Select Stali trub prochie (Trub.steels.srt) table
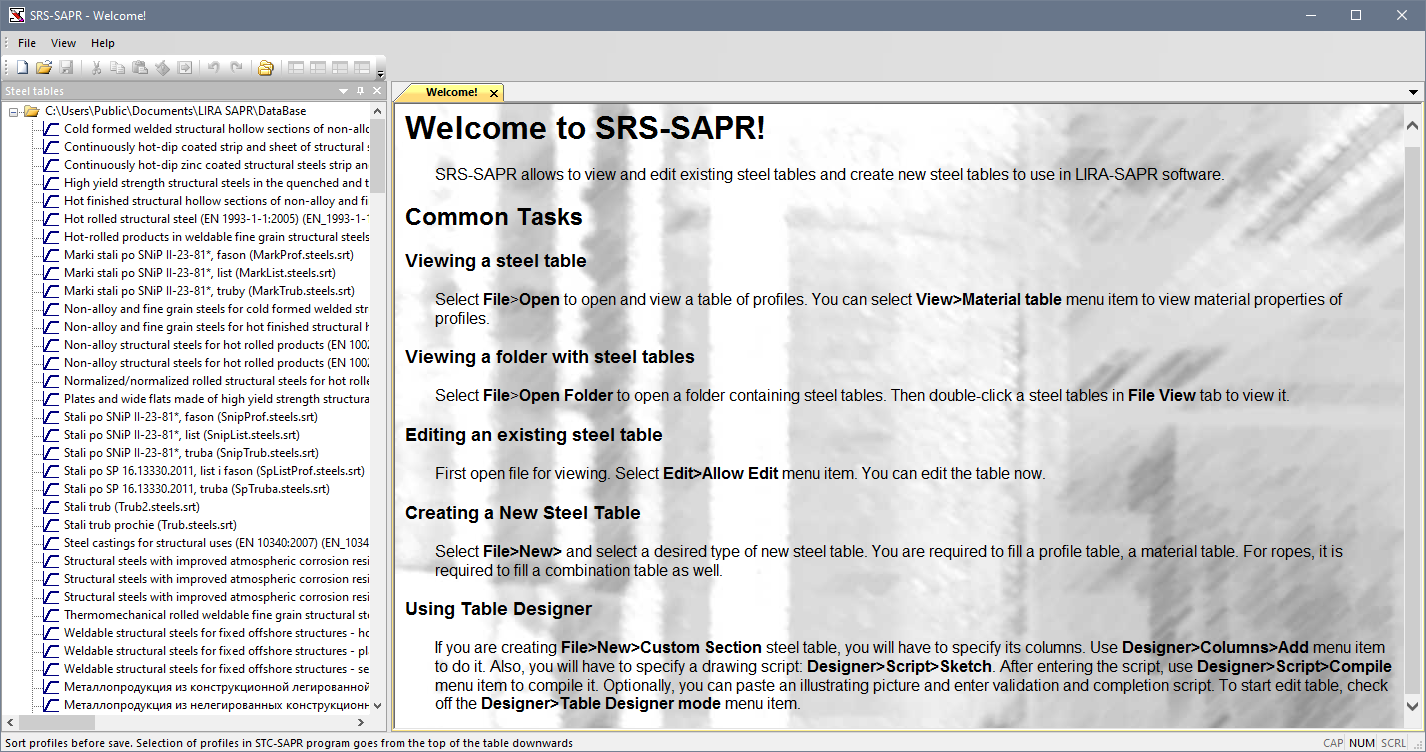This screenshot has height=752, width=1426. click(x=150, y=525)
